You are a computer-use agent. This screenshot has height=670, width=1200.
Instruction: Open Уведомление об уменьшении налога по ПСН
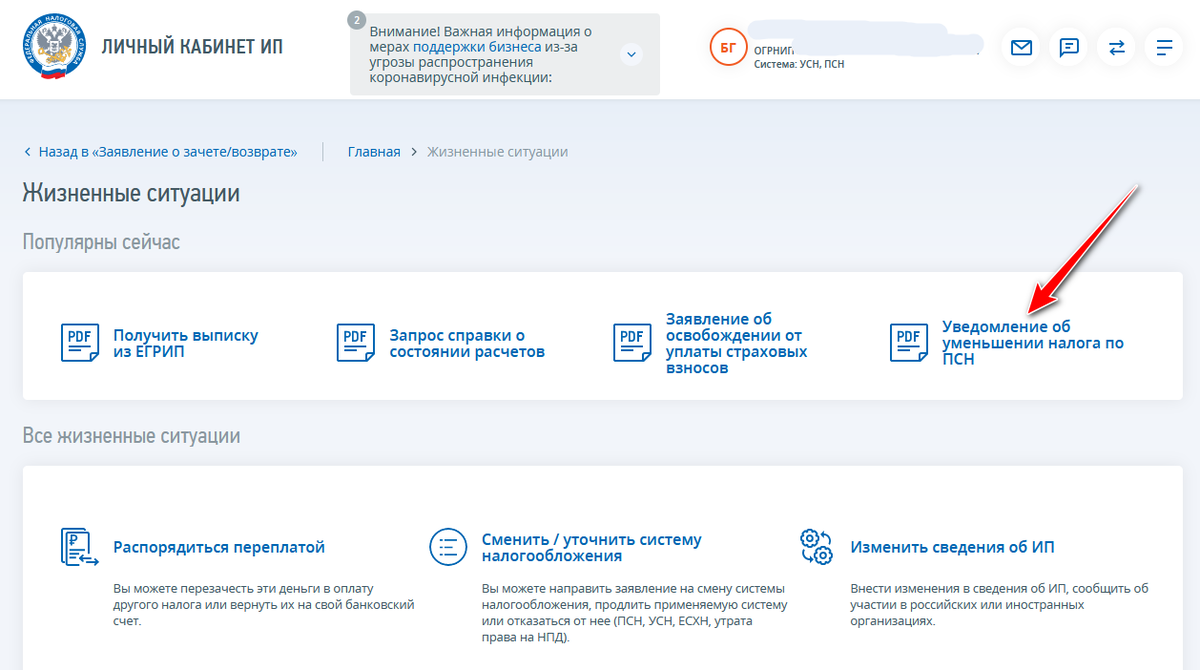point(1033,343)
